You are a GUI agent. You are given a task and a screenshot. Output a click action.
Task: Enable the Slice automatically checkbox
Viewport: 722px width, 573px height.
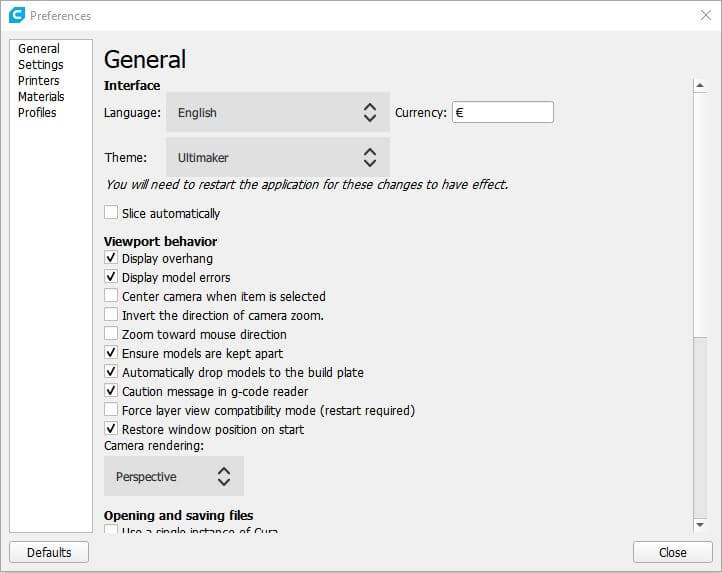point(111,213)
